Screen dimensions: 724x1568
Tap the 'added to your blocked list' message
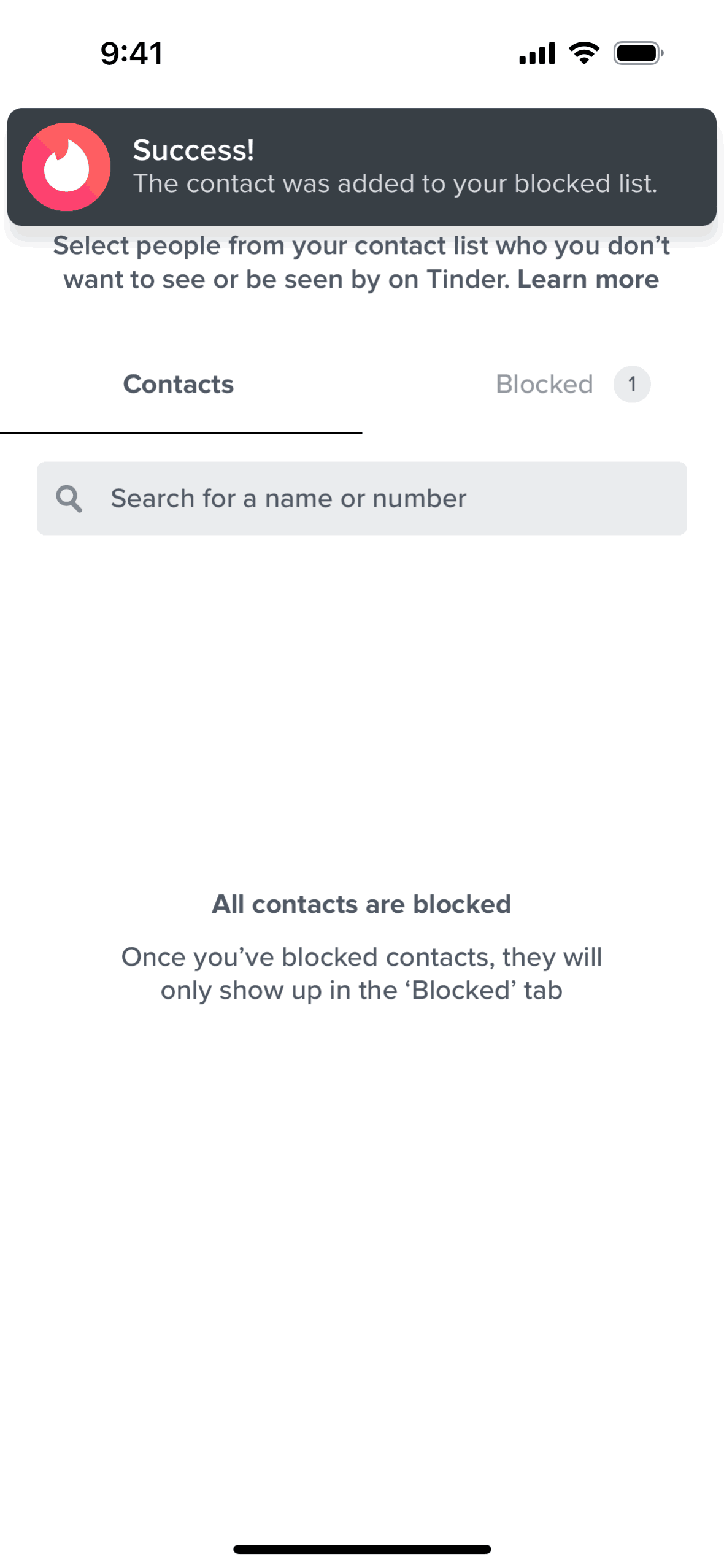point(395,184)
